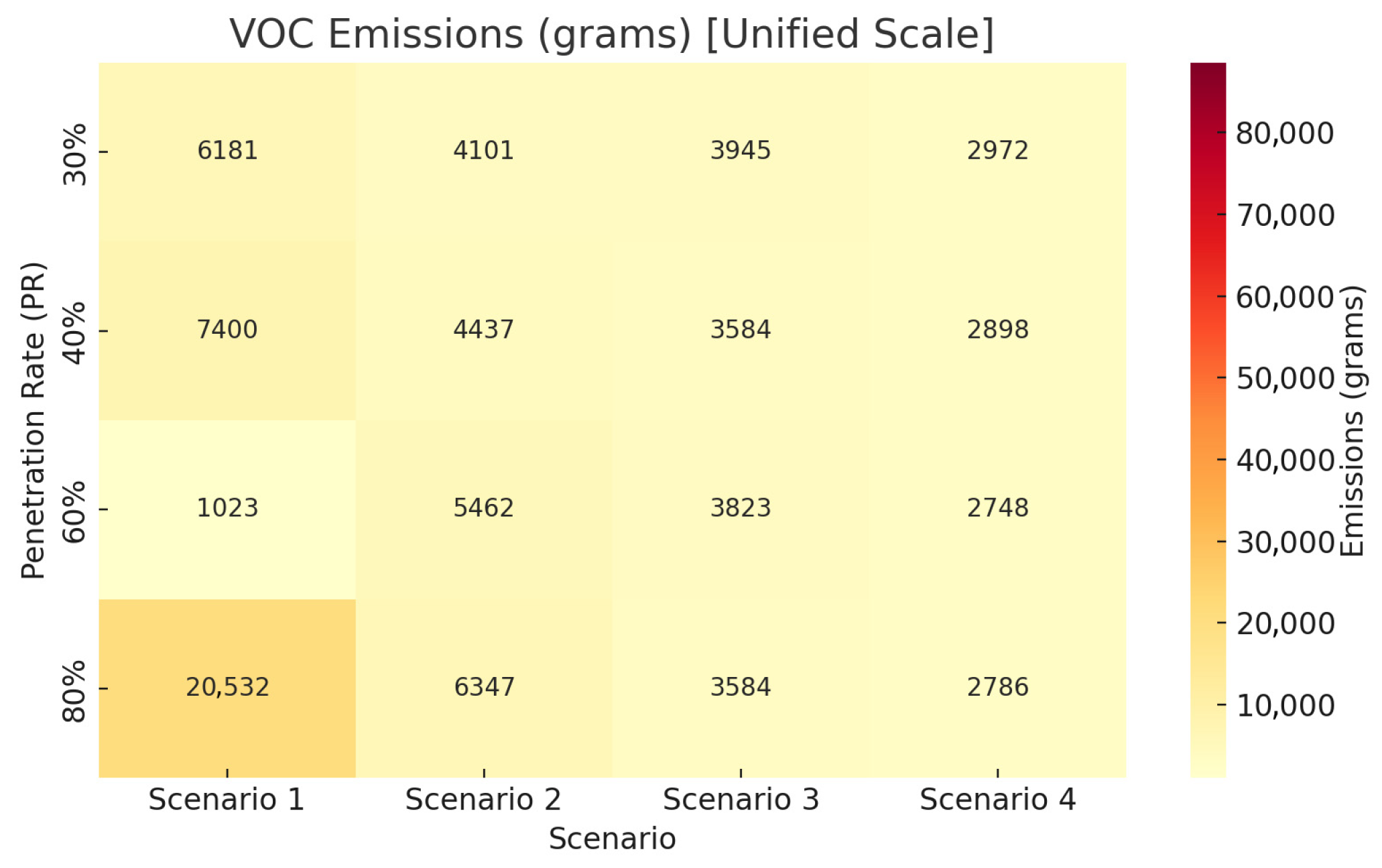Click the cell showing 3945
The width and height of the screenshot is (1382, 868).
(741, 151)
